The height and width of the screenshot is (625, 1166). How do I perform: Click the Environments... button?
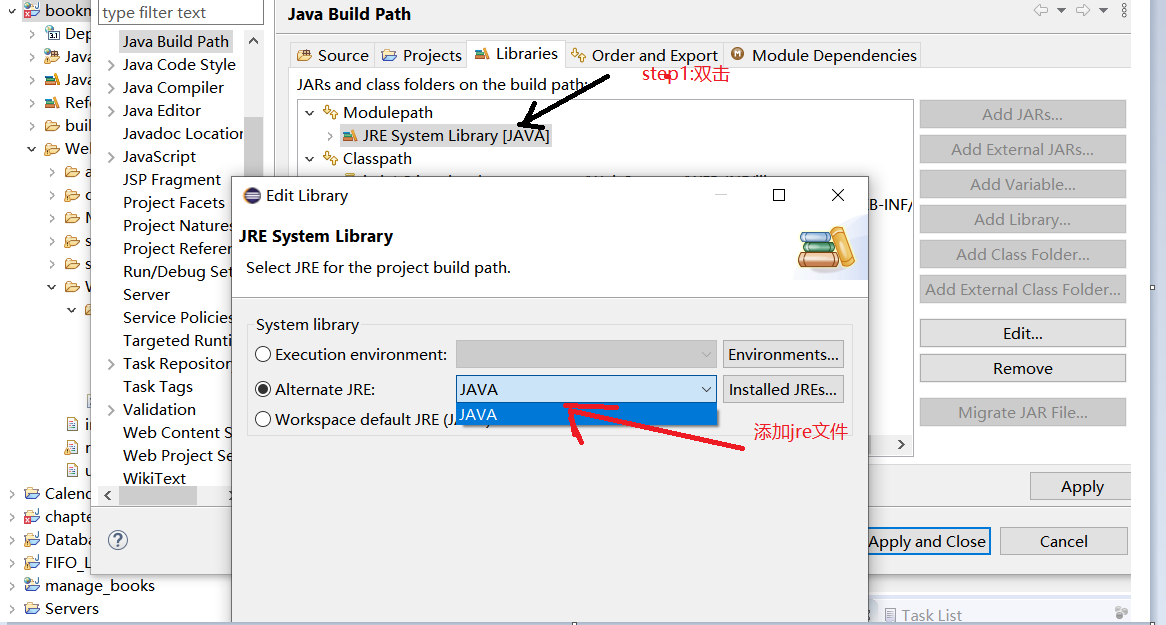(x=783, y=354)
